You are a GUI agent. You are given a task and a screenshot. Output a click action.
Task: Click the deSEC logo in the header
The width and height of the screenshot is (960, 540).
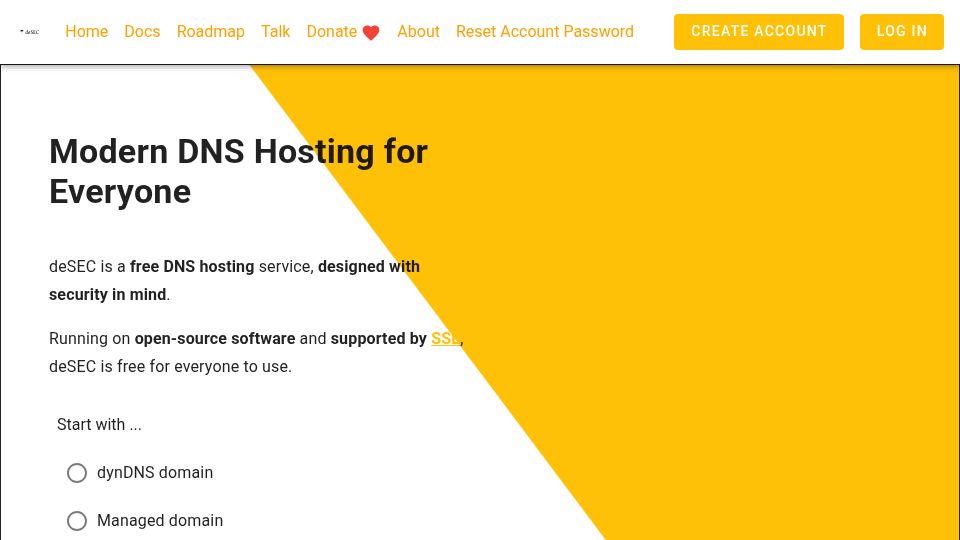pyautogui.click(x=29, y=31)
